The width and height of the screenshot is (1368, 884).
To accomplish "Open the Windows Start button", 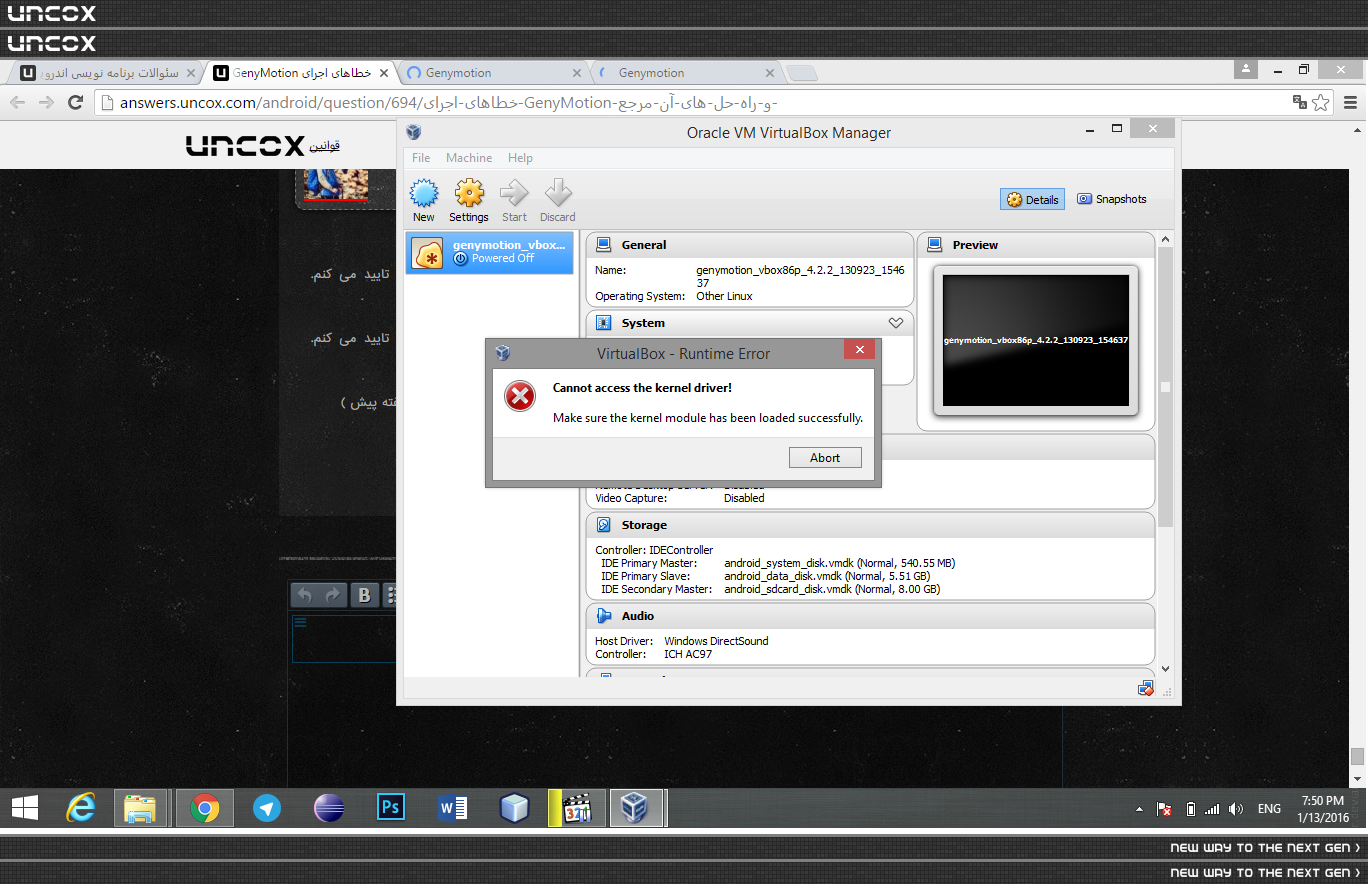I will coord(24,808).
